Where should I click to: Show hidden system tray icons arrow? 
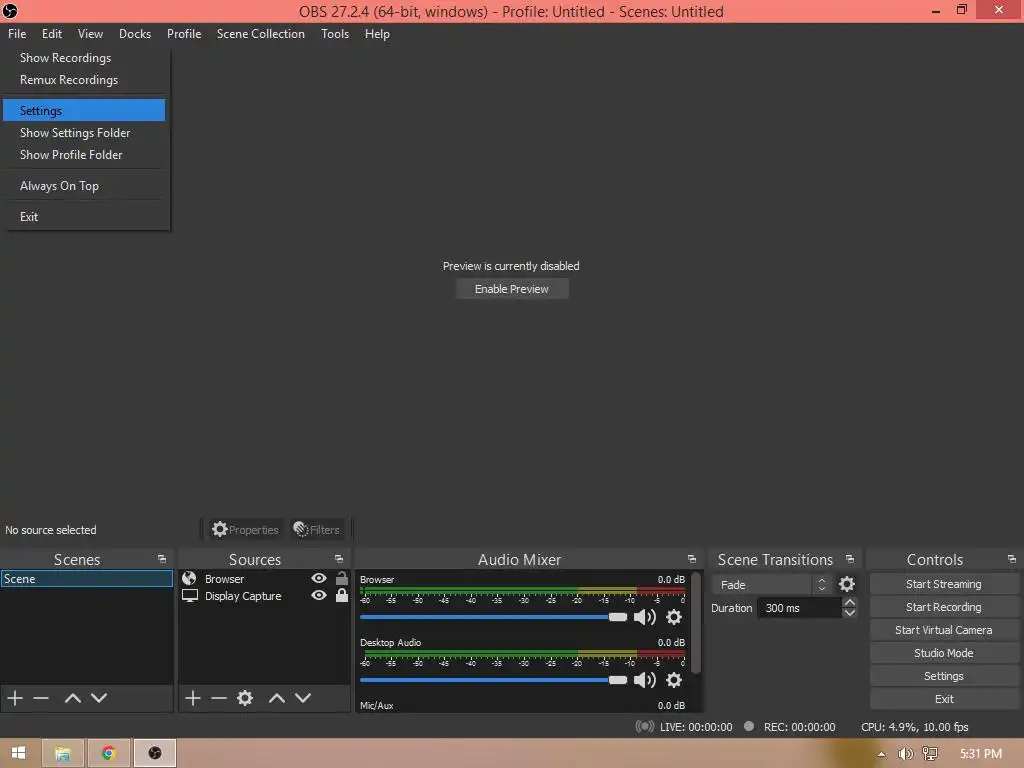point(882,754)
